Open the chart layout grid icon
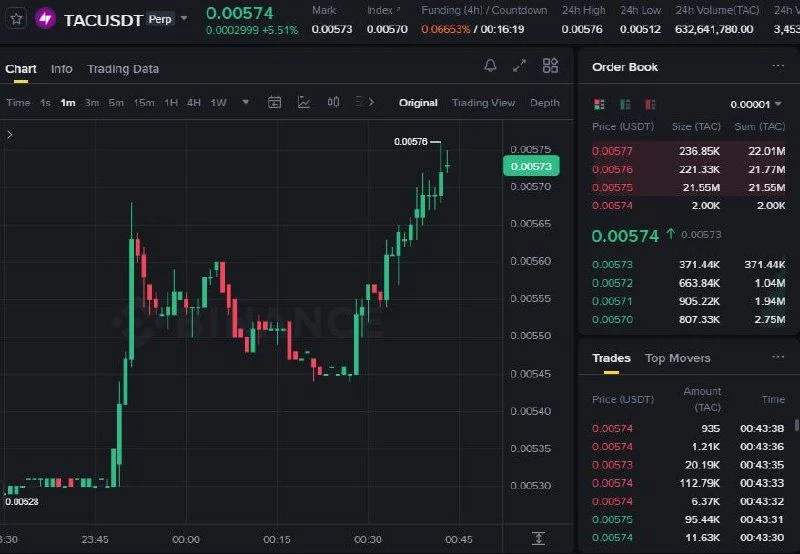This screenshot has width=800, height=554. 550,65
